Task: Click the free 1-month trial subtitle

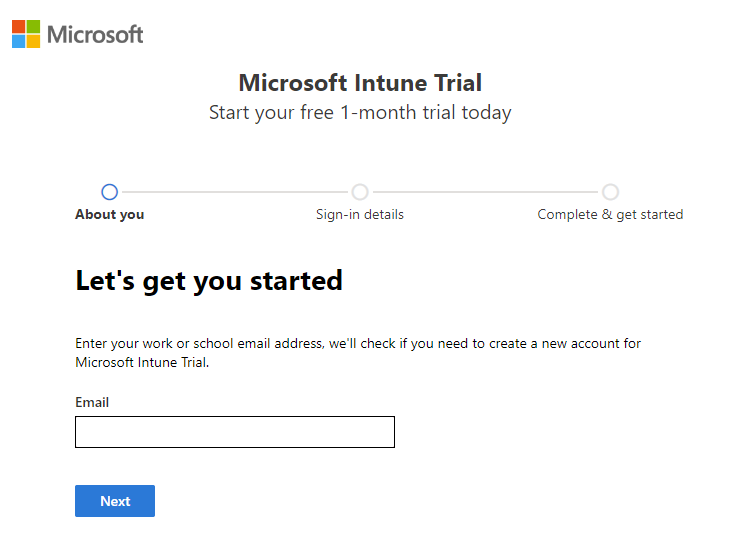Action: pyautogui.click(x=360, y=113)
